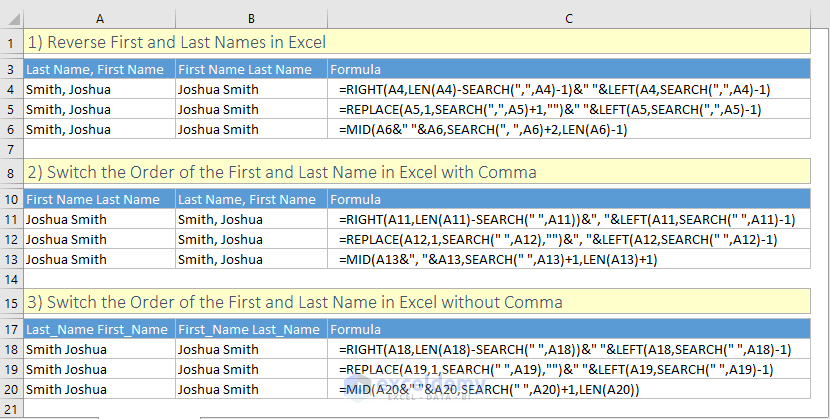This screenshot has height=419, width=830.
Task: Select cell B4 'Joshua Smith'
Action: click(x=251, y=89)
